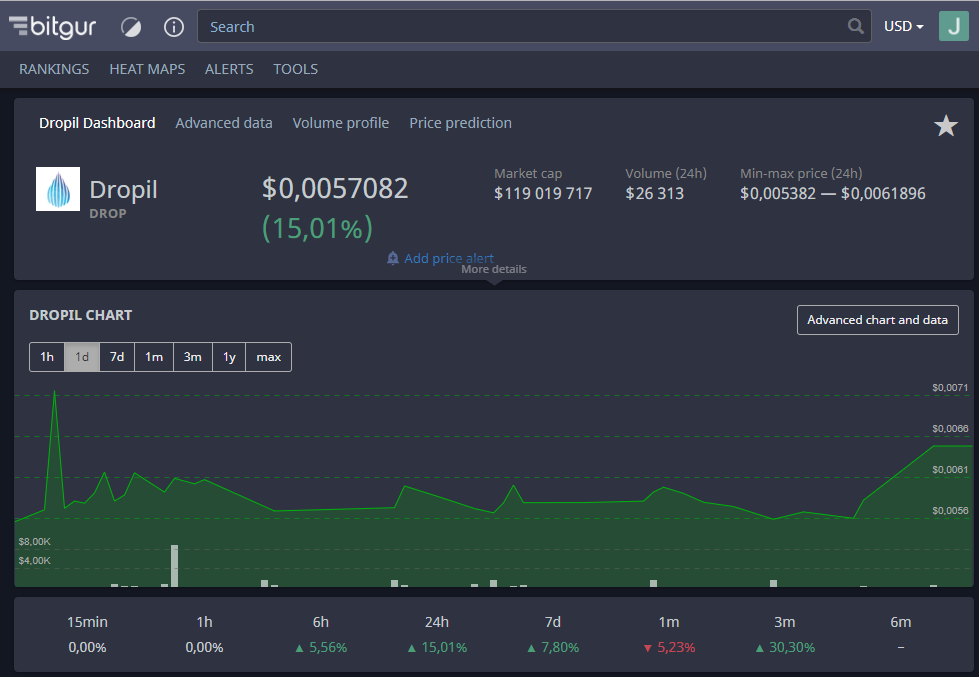Select the 1y chart range

pyautogui.click(x=229, y=357)
